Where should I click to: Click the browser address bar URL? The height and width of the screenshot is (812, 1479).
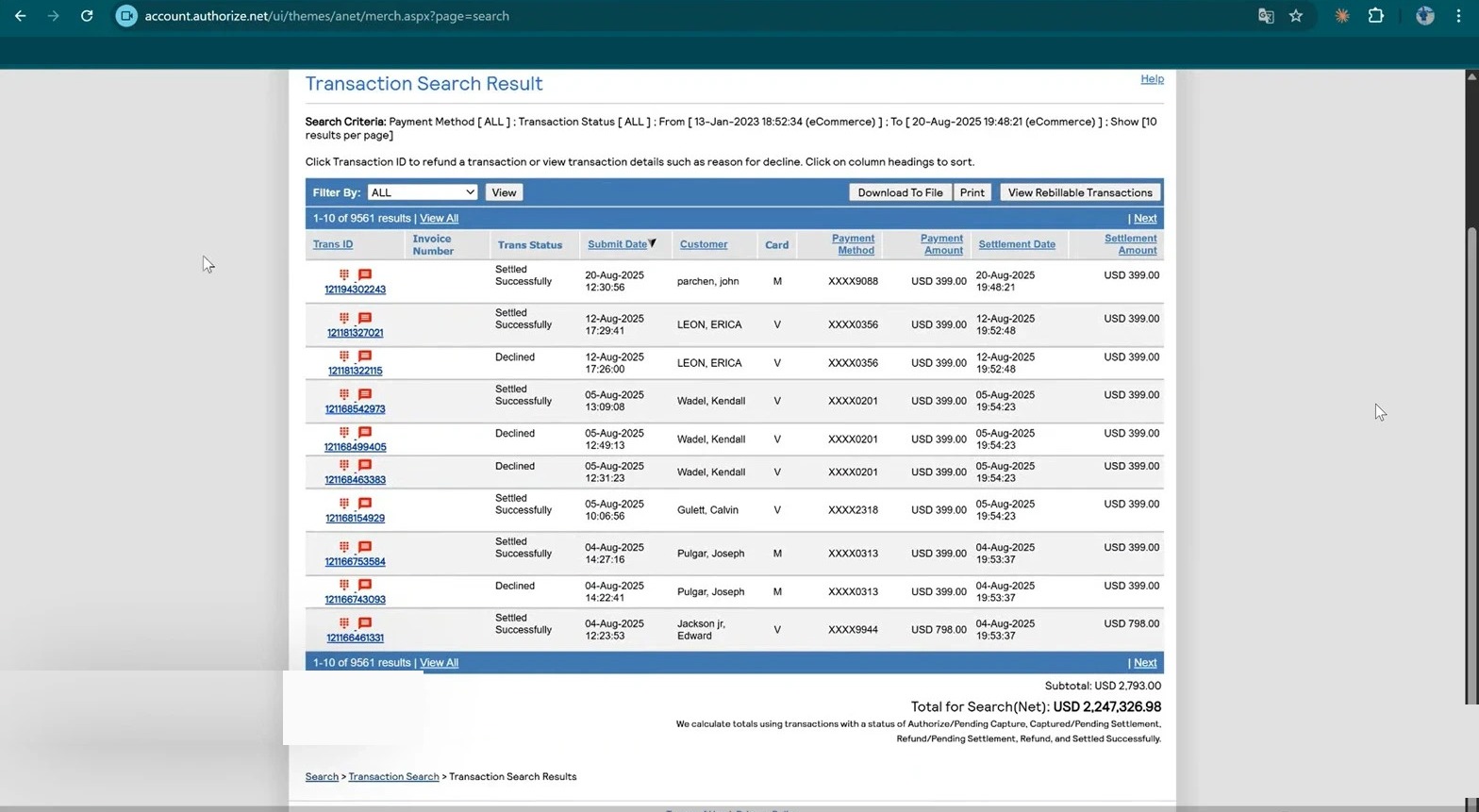pos(326,16)
